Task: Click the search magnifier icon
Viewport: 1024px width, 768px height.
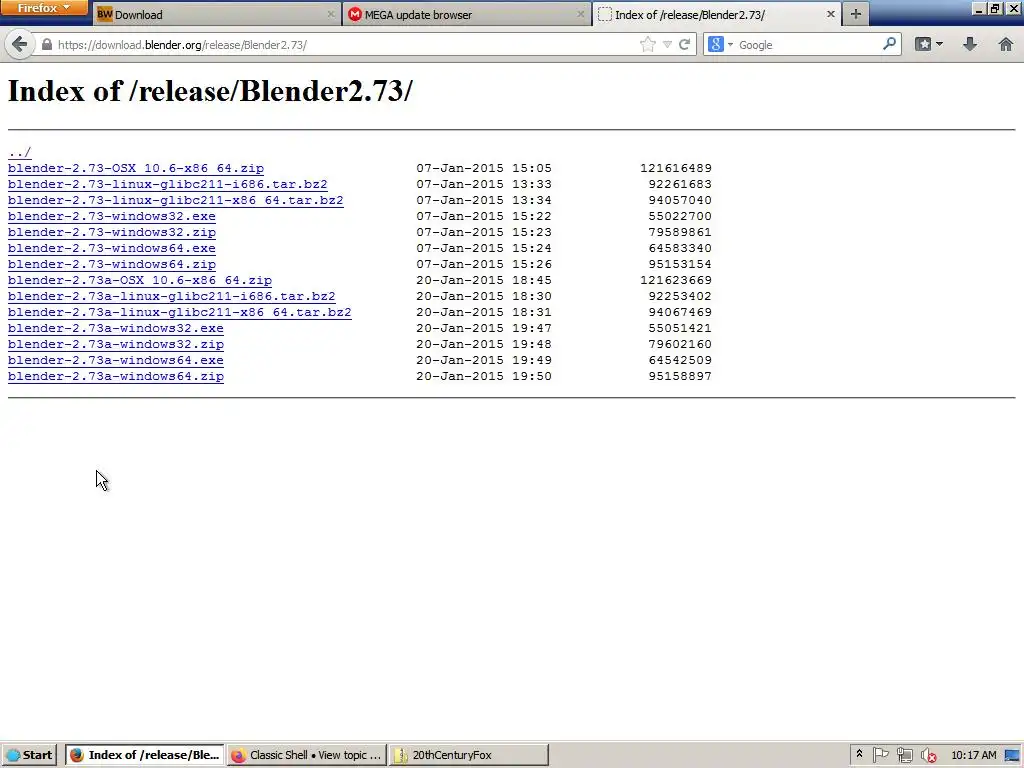Action: [x=889, y=44]
